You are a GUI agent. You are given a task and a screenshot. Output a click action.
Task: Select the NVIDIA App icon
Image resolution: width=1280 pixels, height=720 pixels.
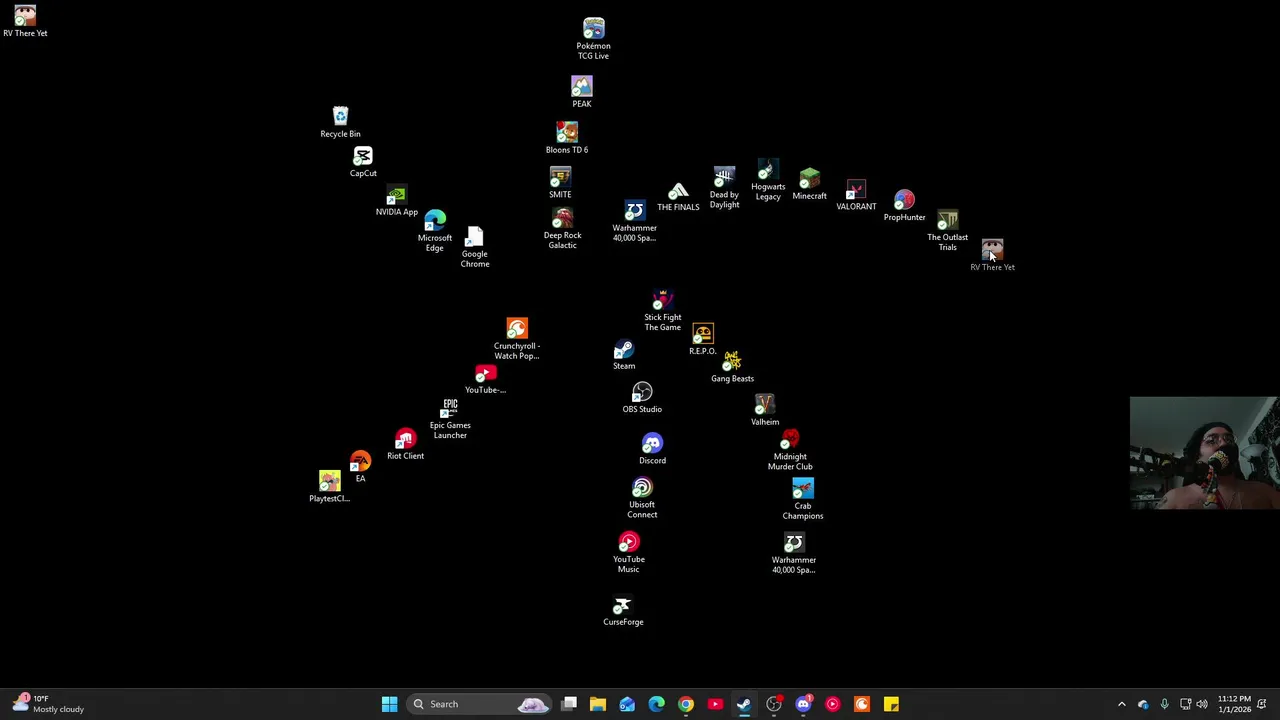point(397,201)
